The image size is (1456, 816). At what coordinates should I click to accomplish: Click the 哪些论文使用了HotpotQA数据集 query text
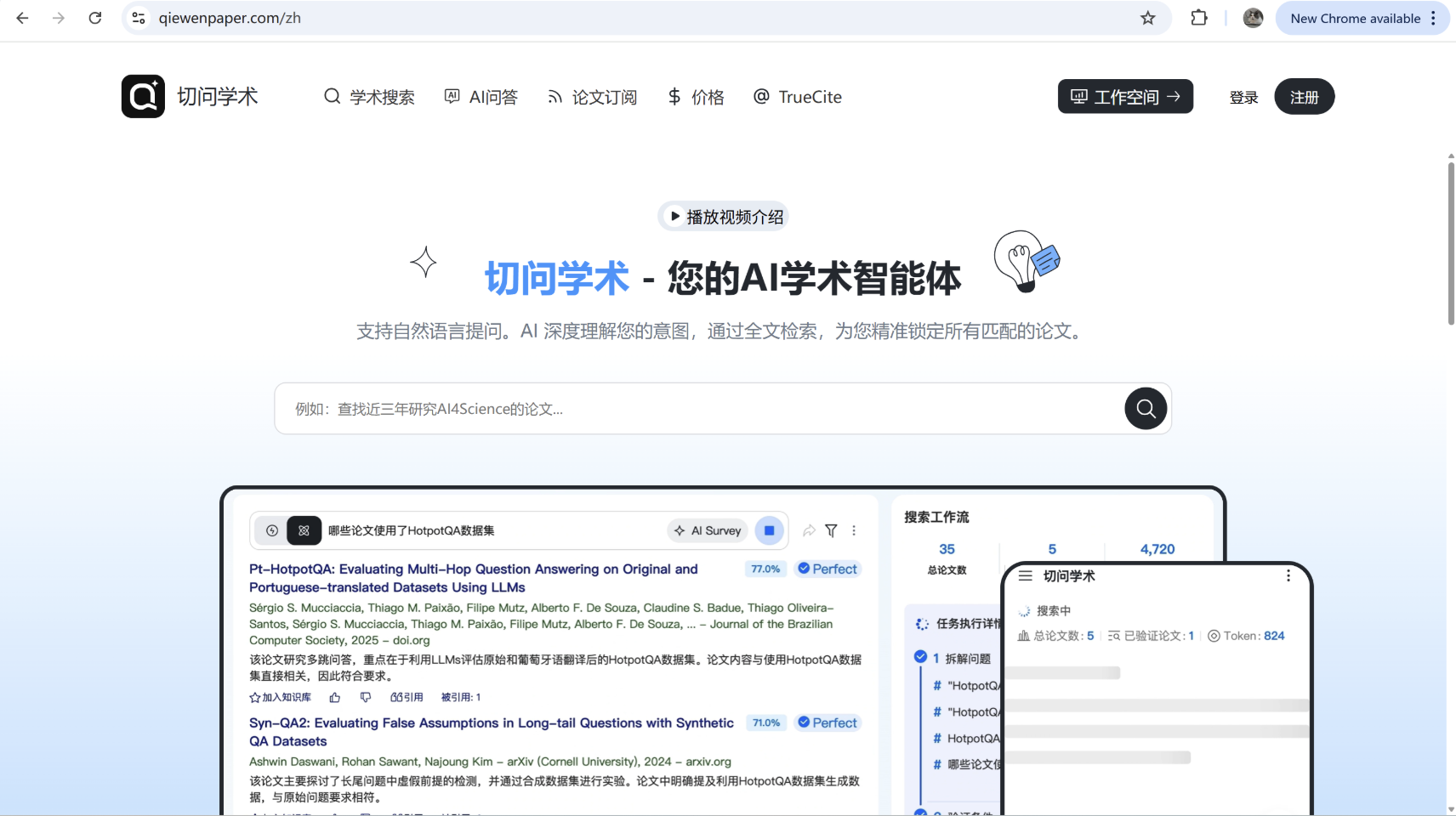pos(412,530)
